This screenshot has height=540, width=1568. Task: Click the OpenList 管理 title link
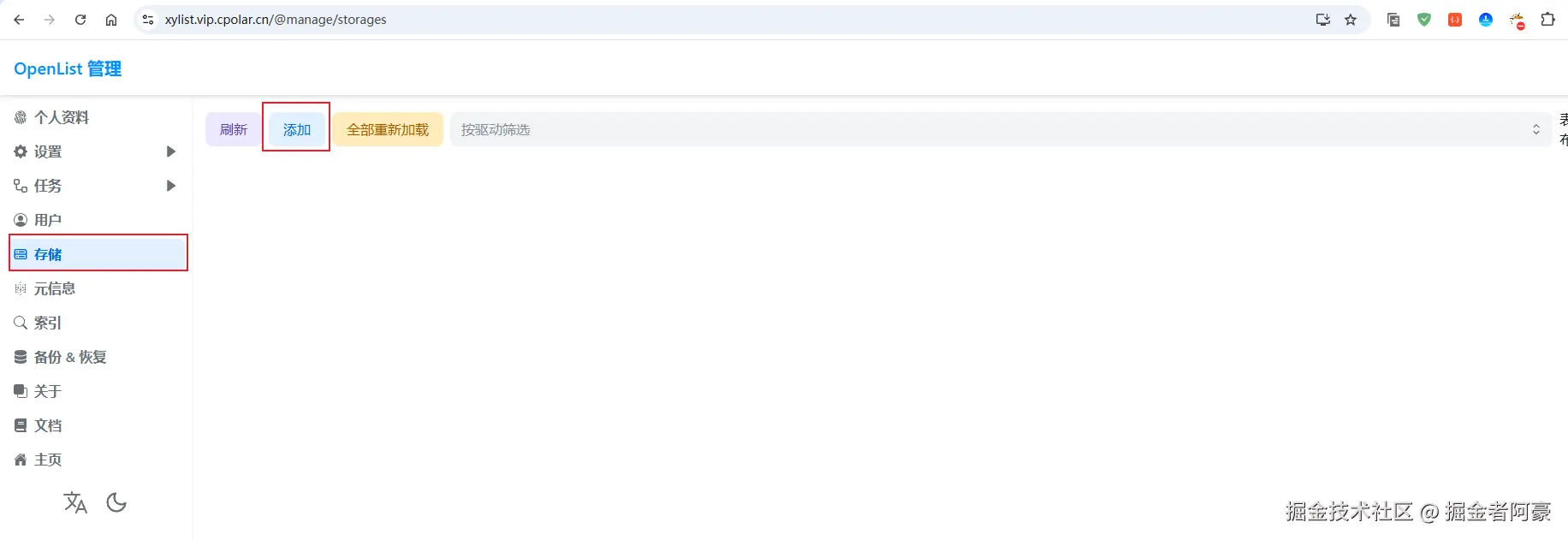pos(68,68)
